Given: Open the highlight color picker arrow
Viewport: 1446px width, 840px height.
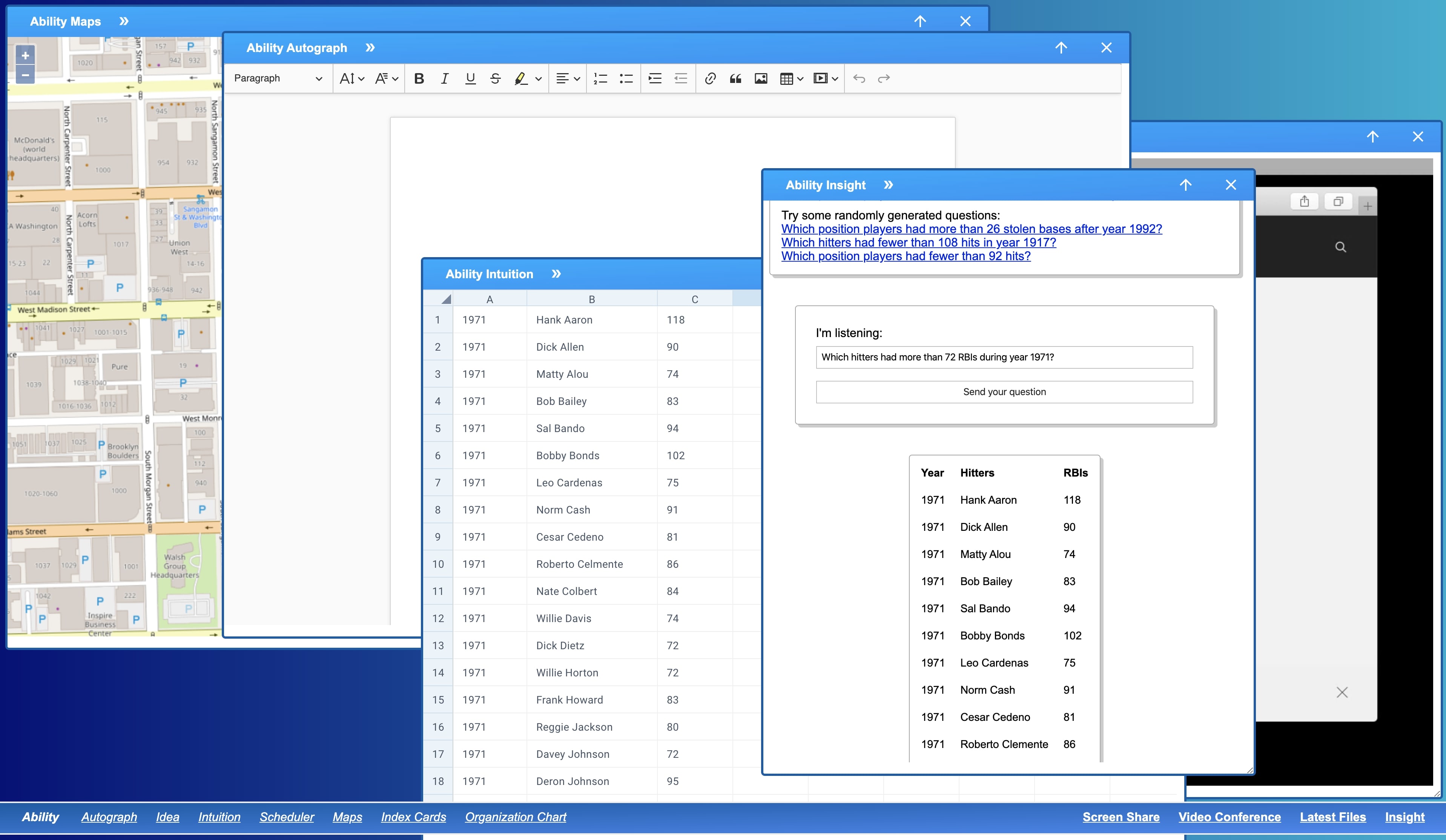Looking at the screenshot, I should (x=538, y=78).
